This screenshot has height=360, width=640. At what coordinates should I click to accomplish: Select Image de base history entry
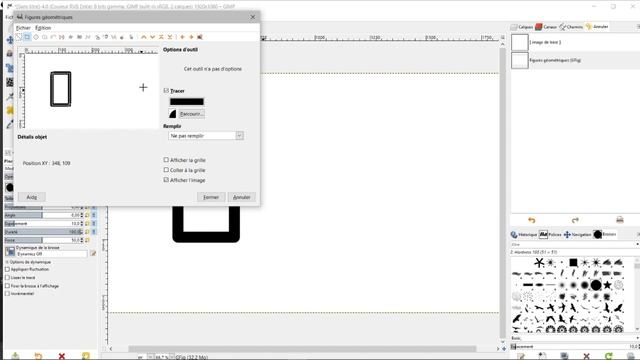pyautogui.click(x=575, y=42)
